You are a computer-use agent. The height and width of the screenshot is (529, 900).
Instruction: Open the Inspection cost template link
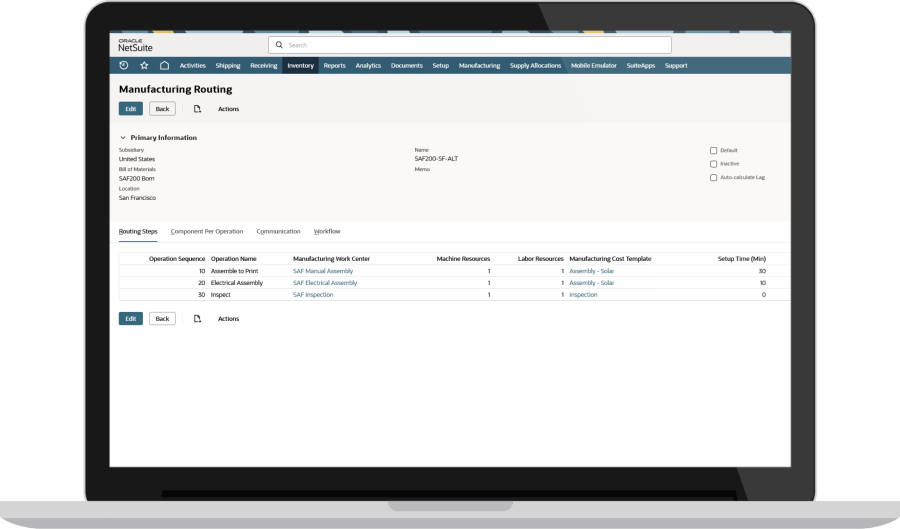(x=583, y=295)
